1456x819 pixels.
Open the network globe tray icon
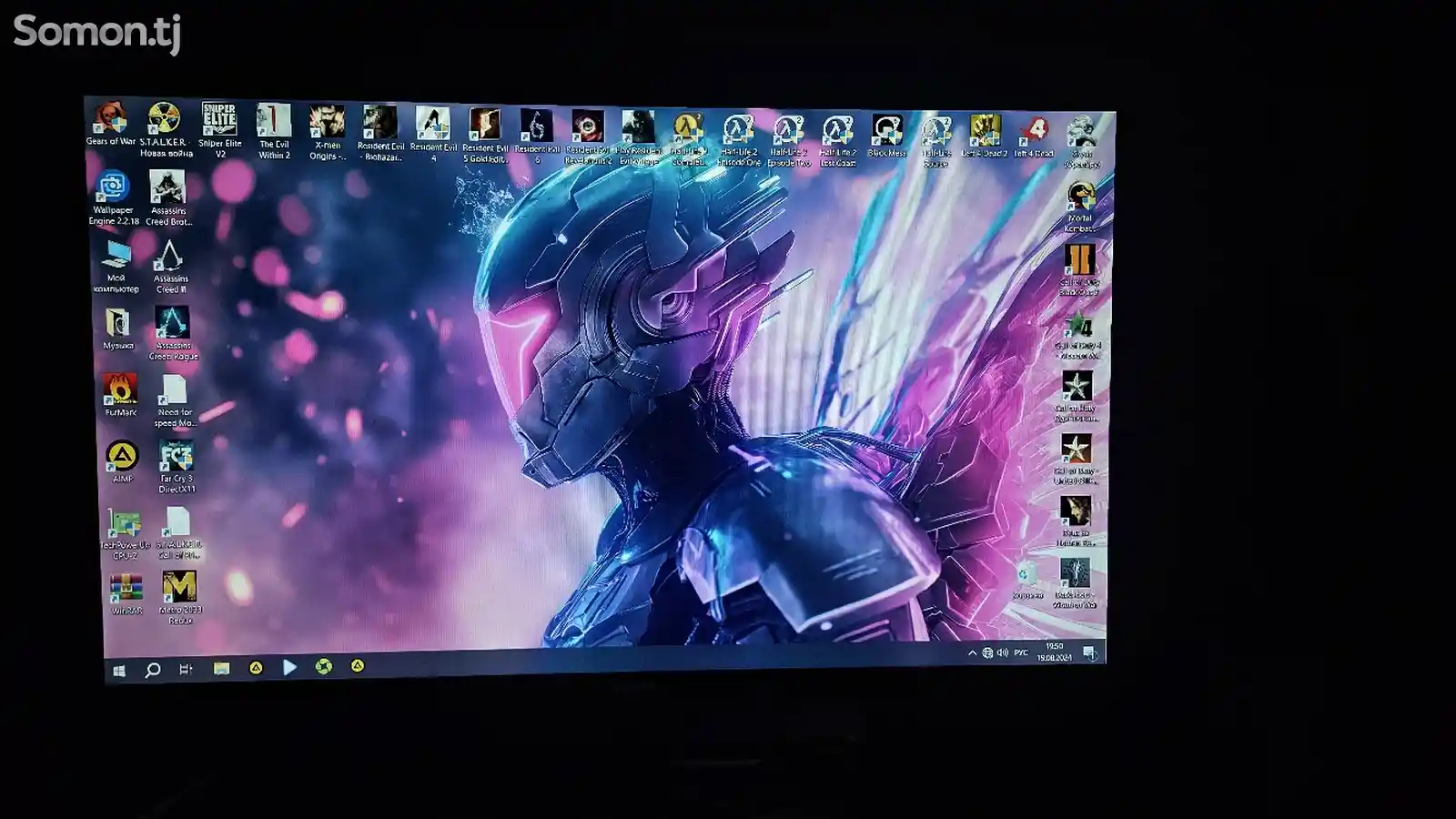(x=987, y=652)
